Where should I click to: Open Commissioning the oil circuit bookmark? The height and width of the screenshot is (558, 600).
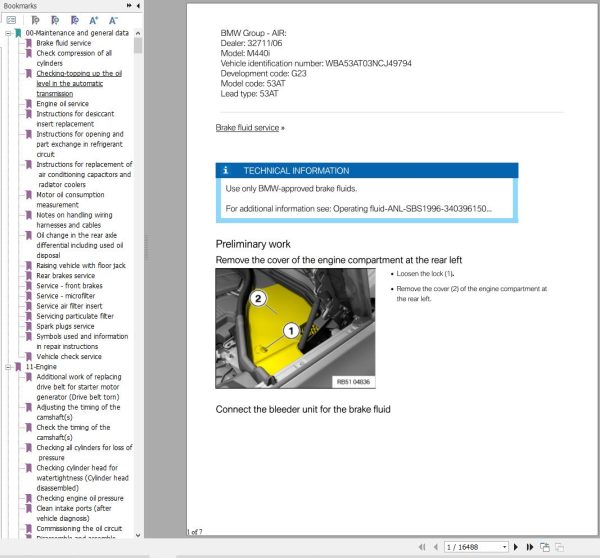click(79, 528)
